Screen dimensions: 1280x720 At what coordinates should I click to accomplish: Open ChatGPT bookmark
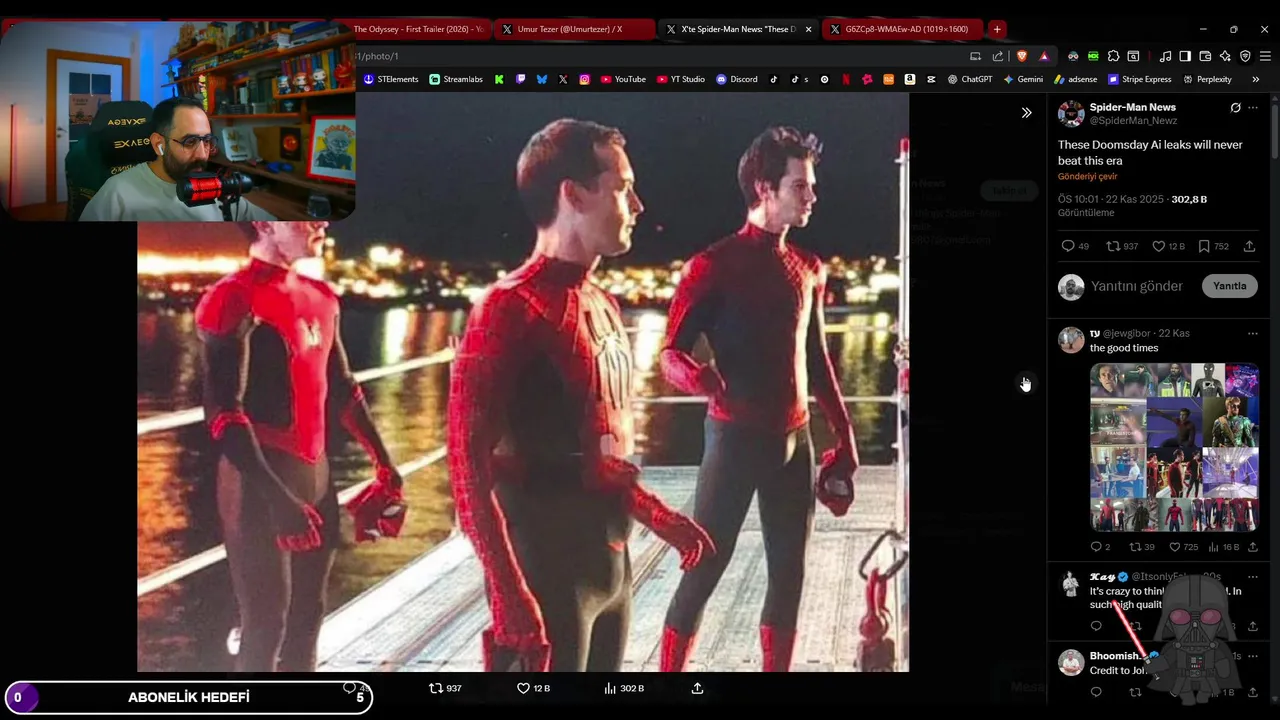click(970, 79)
